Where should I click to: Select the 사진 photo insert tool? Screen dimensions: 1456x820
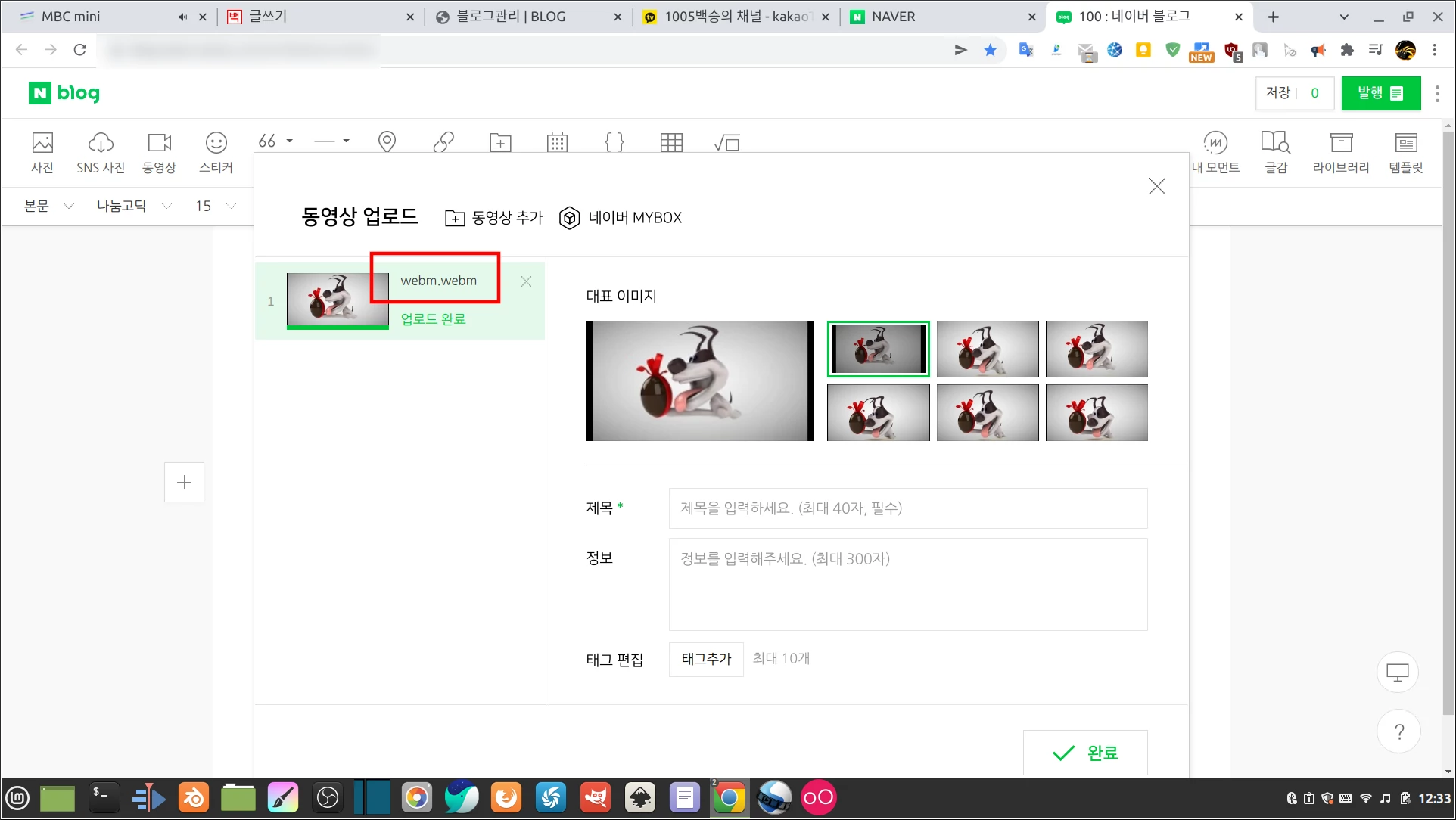[42, 151]
